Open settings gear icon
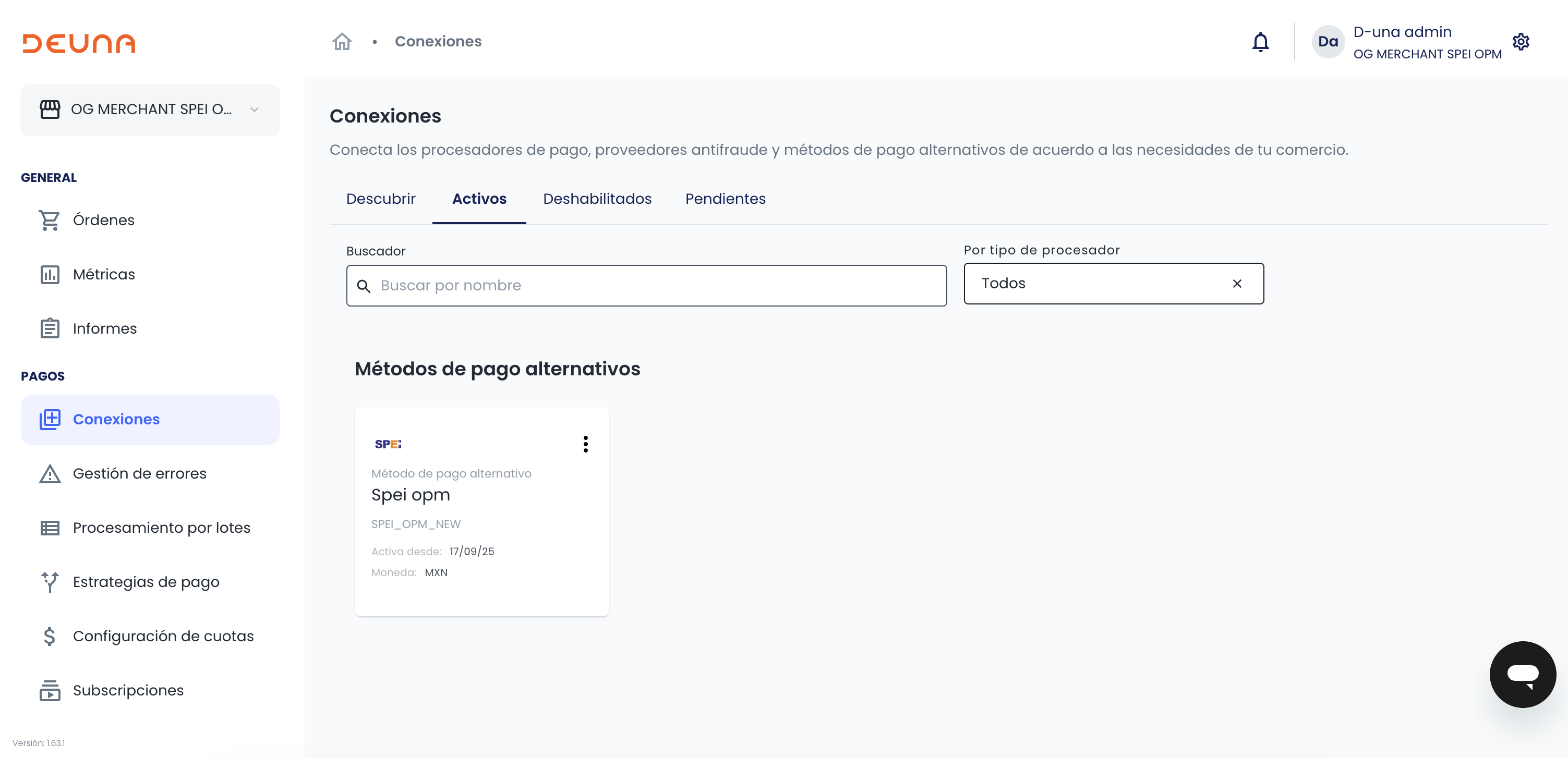Image resolution: width=1568 pixels, height=758 pixels. pyautogui.click(x=1521, y=42)
